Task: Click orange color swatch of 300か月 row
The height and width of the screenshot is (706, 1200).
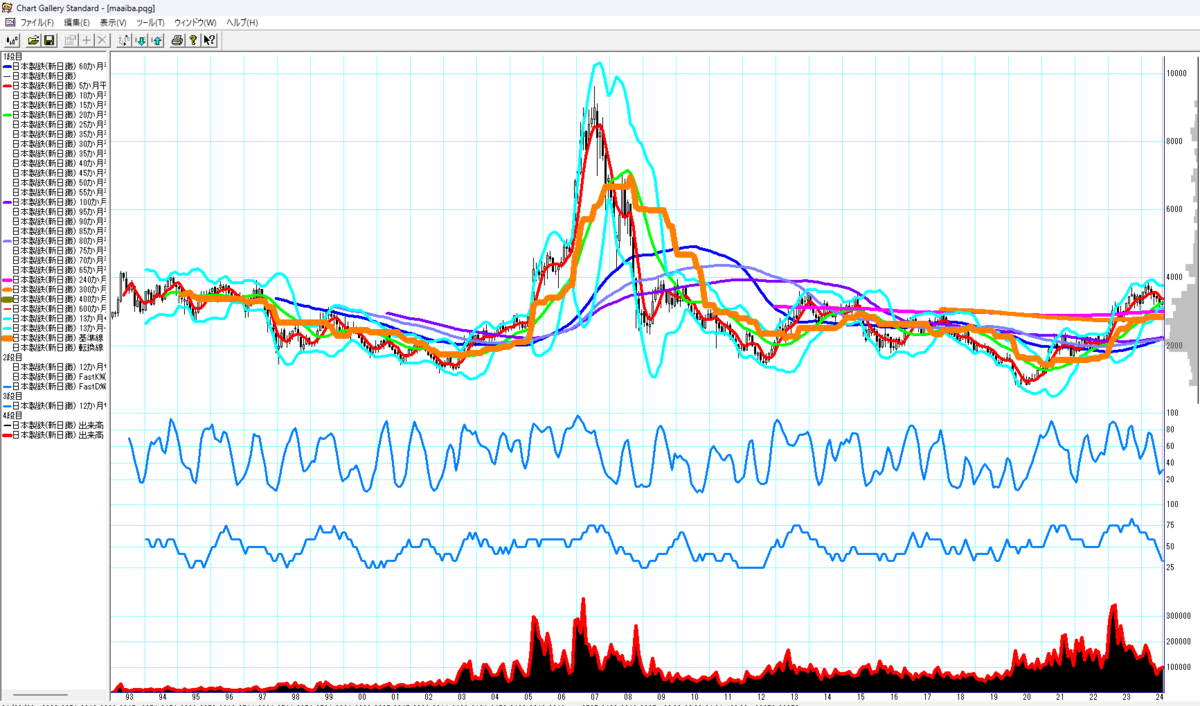Action: [6, 290]
